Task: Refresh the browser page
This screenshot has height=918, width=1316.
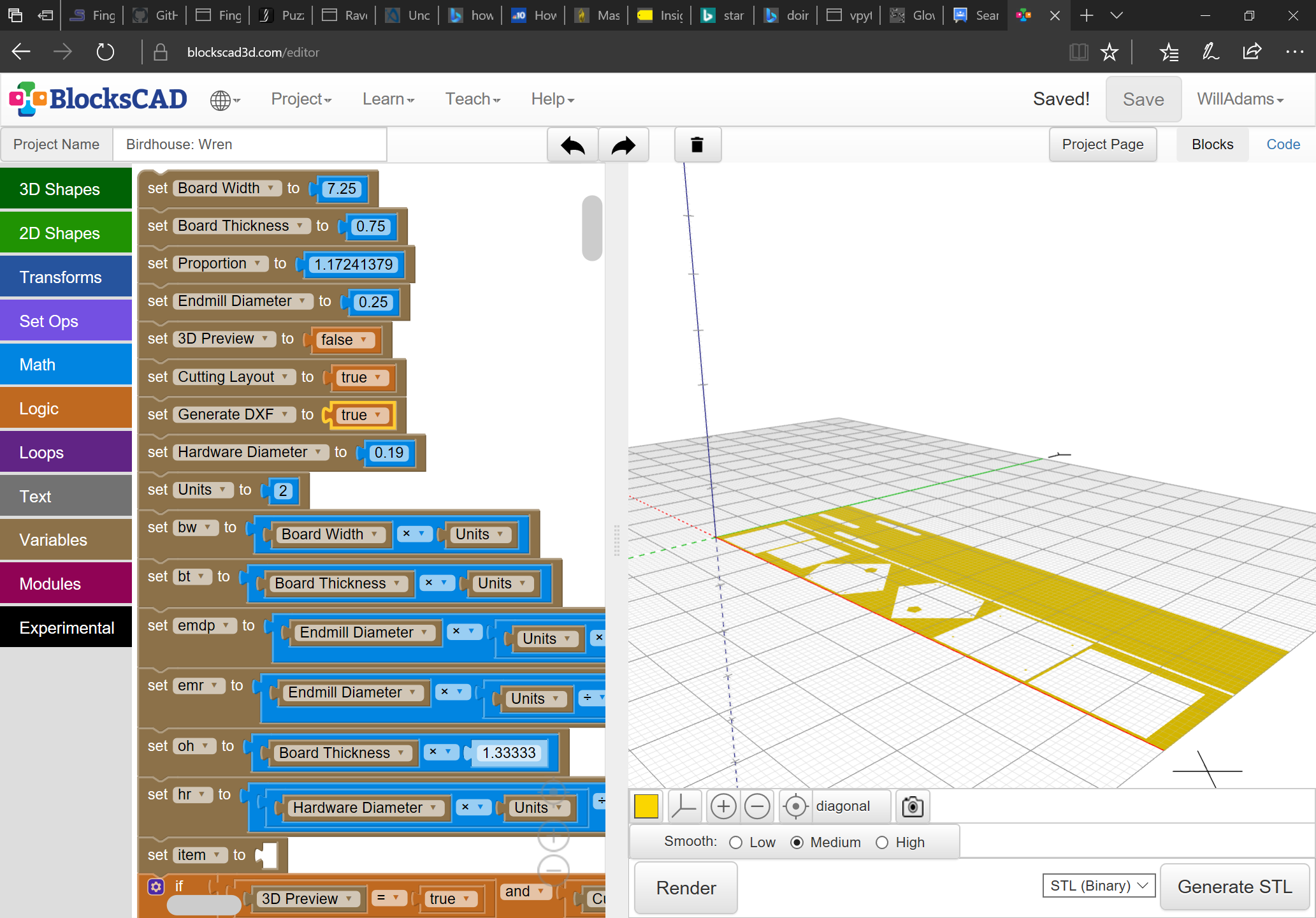Action: [105, 52]
